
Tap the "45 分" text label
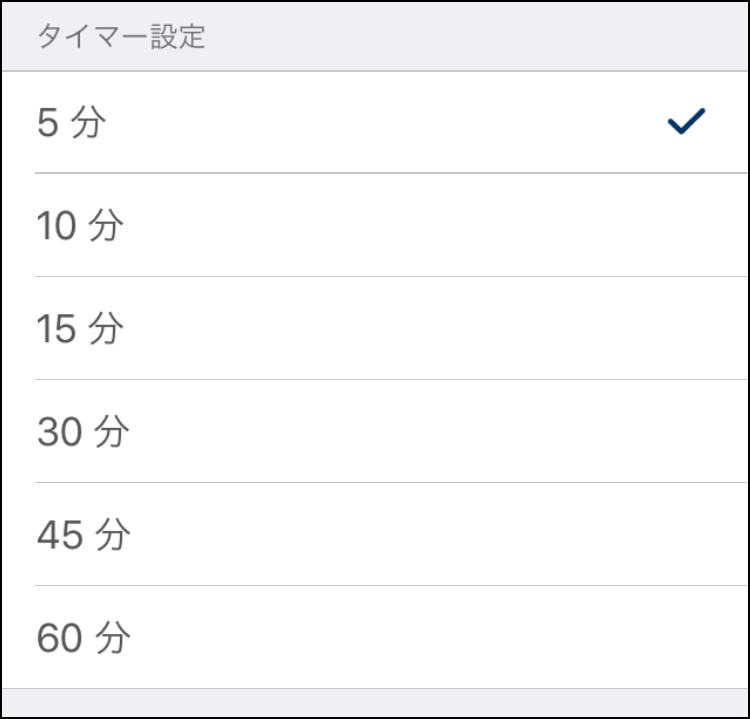pyautogui.click(x=83, y=536)
